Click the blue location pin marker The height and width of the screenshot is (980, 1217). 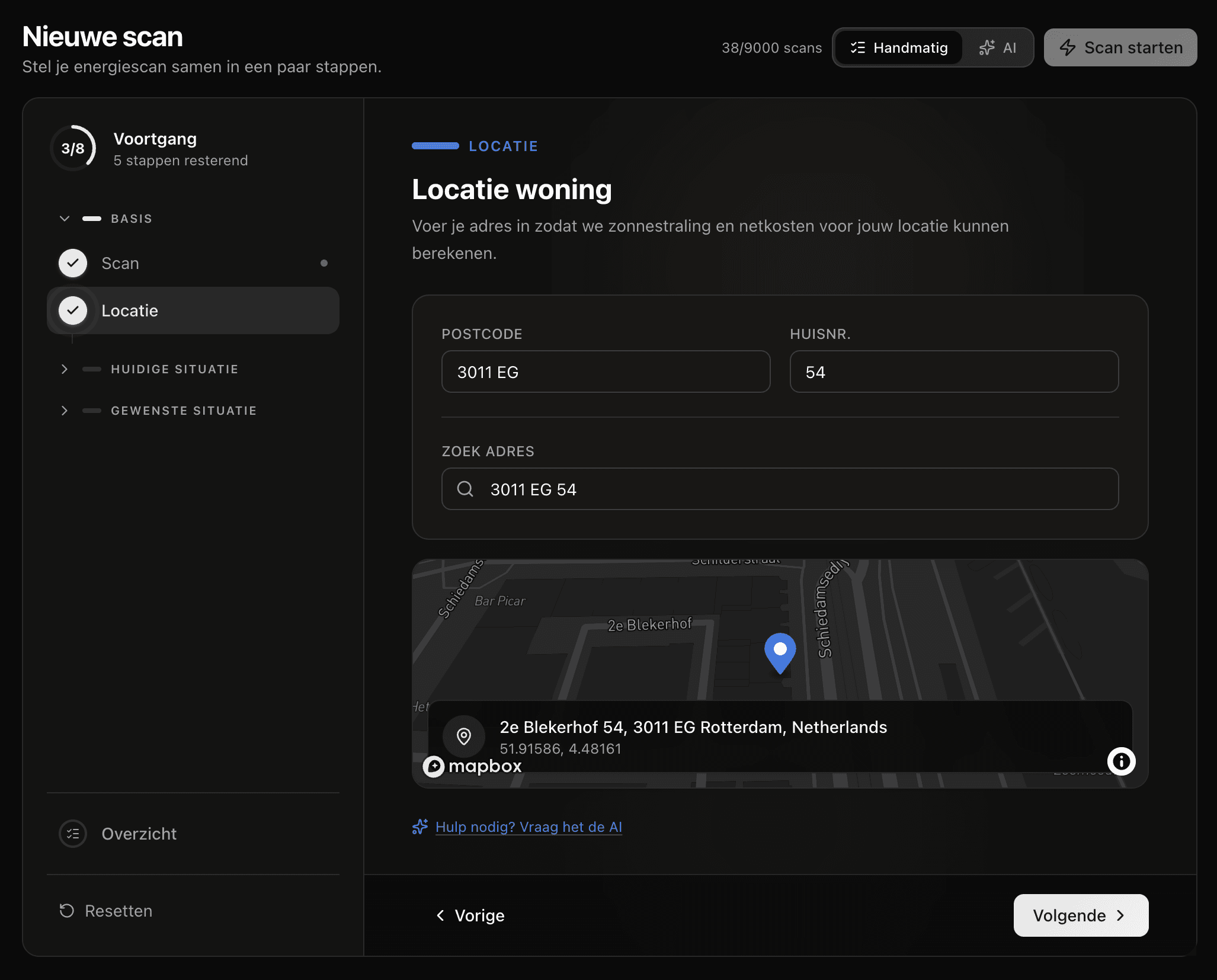point(780,652)
